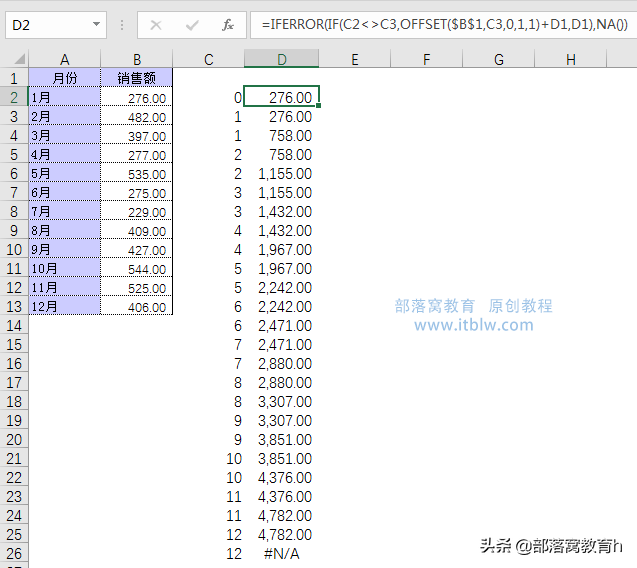Select column H header
This screenshot has height=568, width=637.
(571, 60)
